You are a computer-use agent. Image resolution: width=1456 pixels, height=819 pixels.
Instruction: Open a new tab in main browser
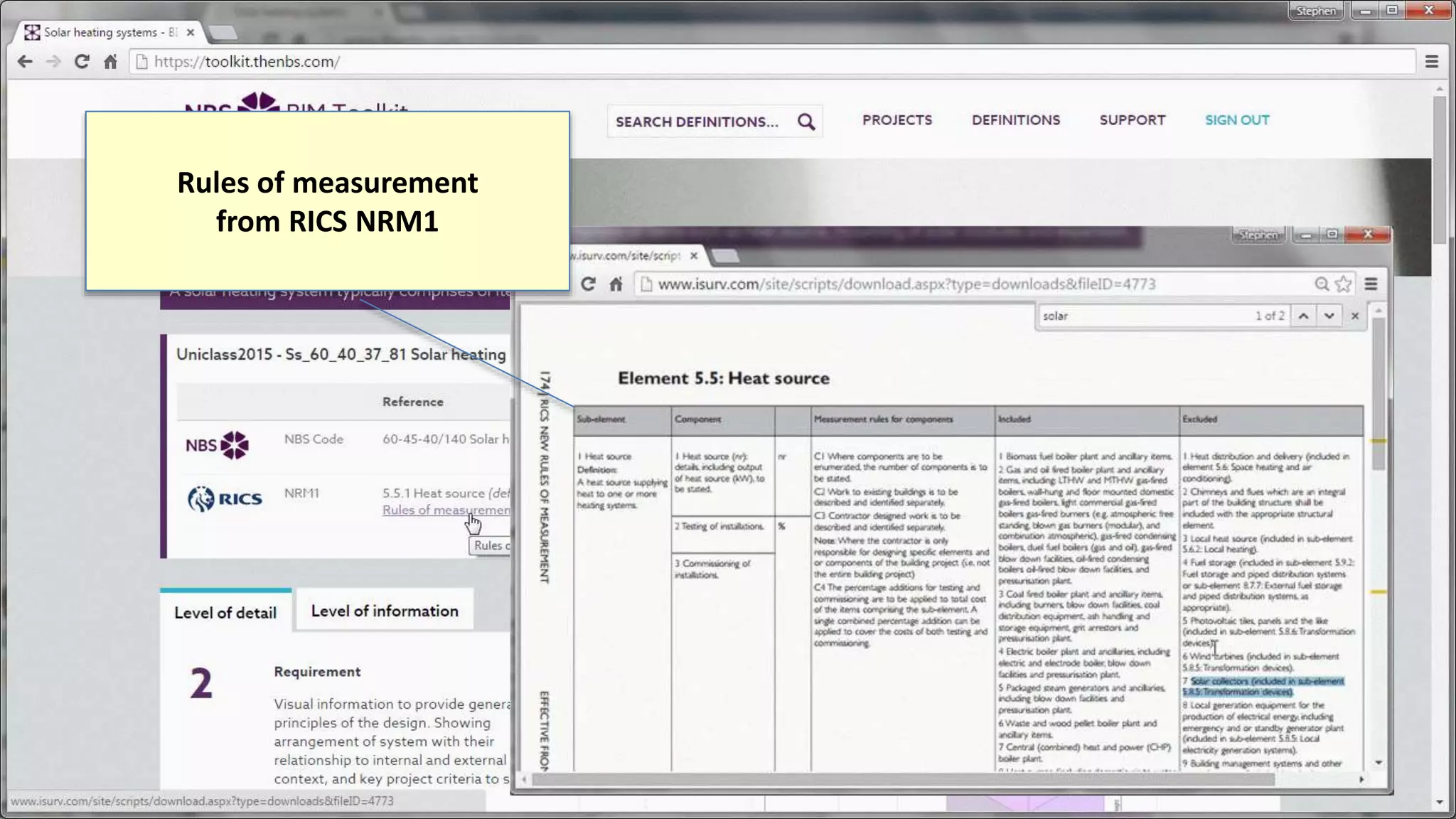pyautogui.click(x=223, y=33)
